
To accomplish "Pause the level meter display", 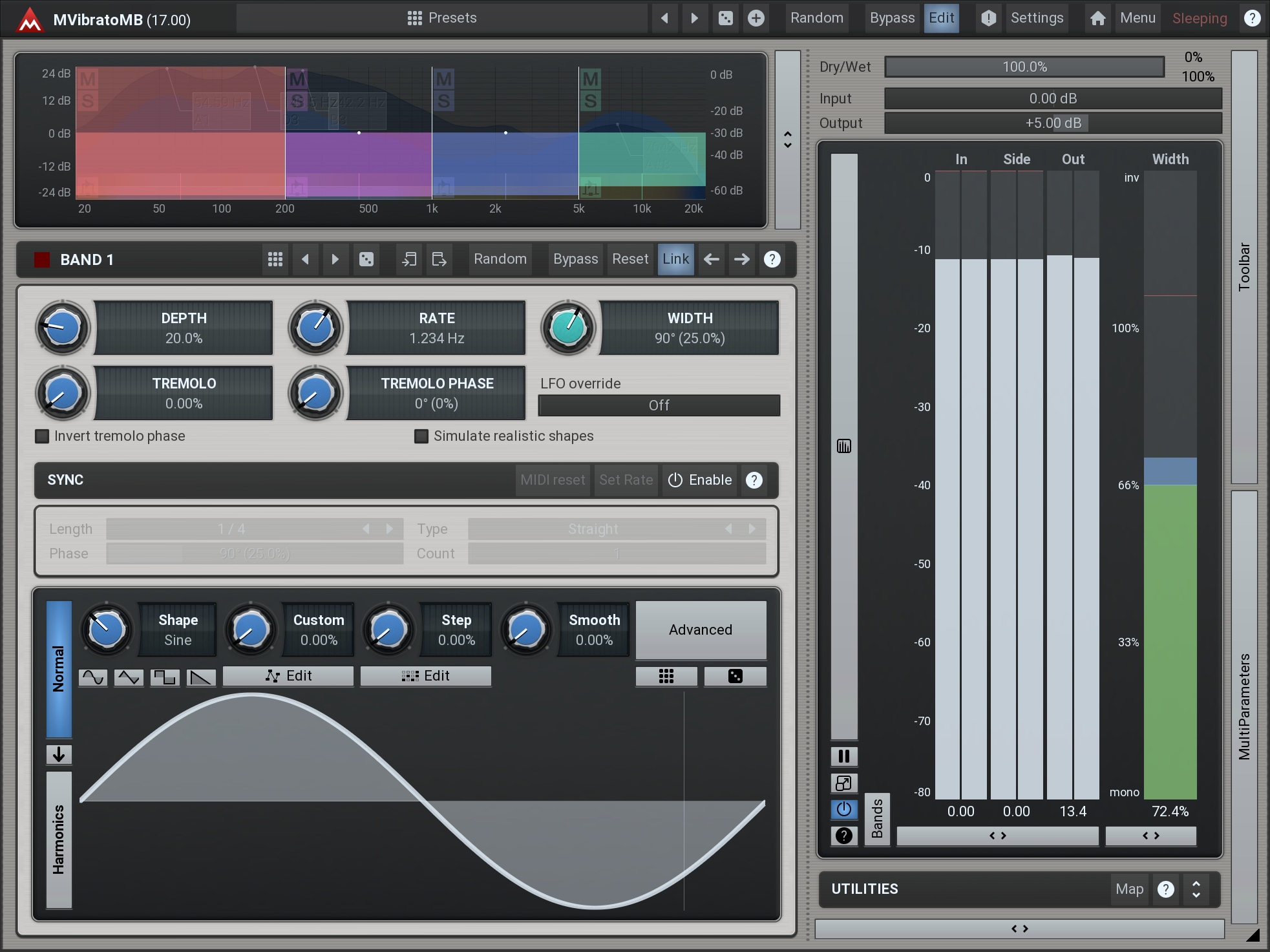I will (x=843, y=756).
